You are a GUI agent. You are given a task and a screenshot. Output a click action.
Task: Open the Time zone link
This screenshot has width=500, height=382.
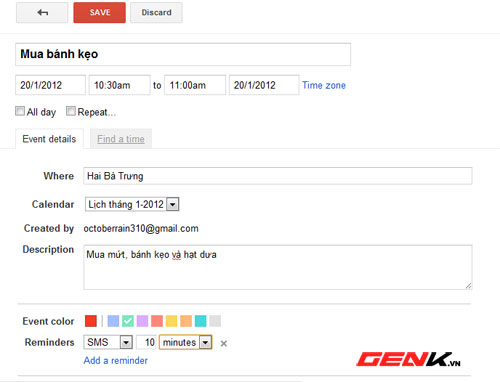point(324,85)
